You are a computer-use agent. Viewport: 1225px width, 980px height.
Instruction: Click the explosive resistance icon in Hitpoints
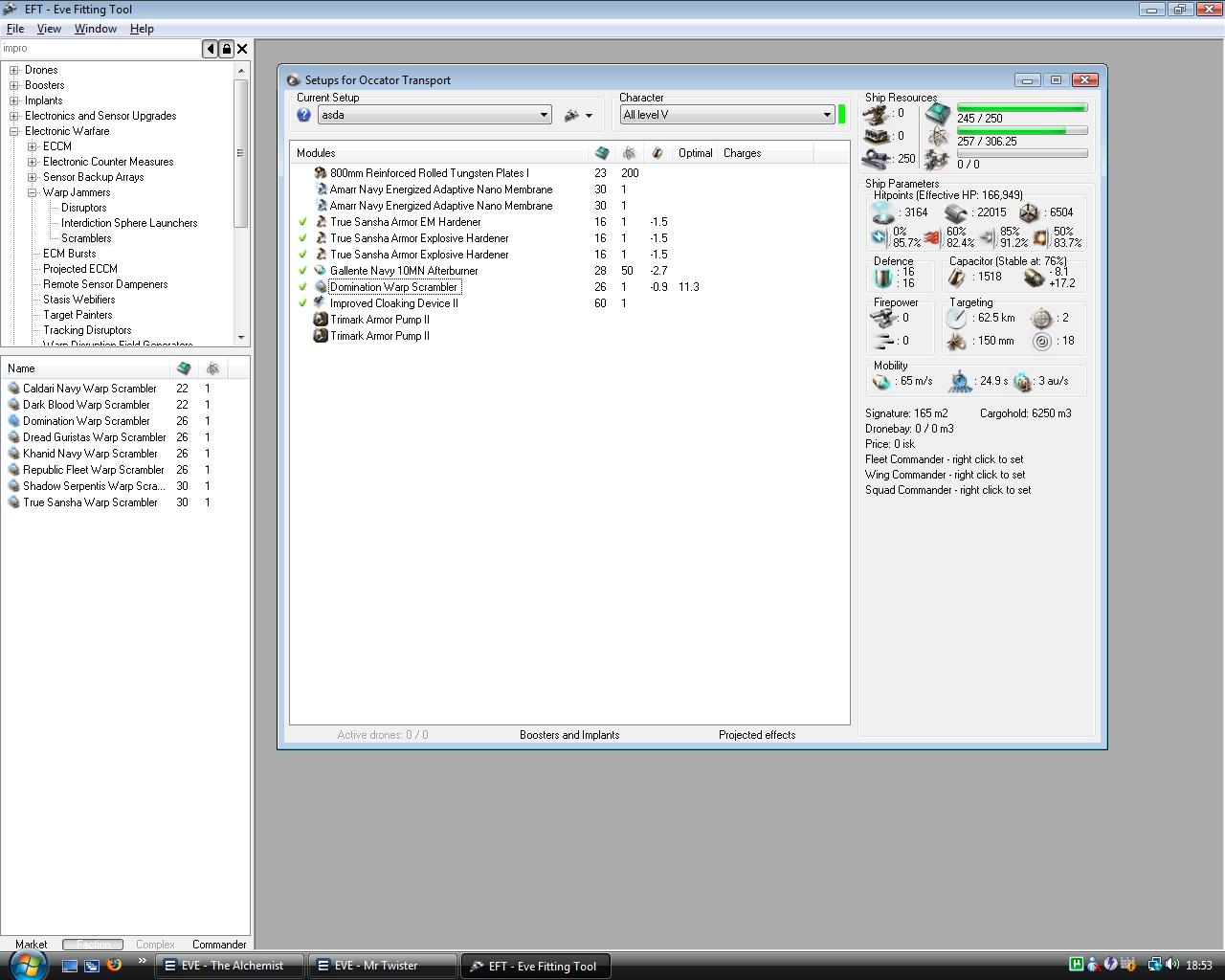(x=1040, y=236)
